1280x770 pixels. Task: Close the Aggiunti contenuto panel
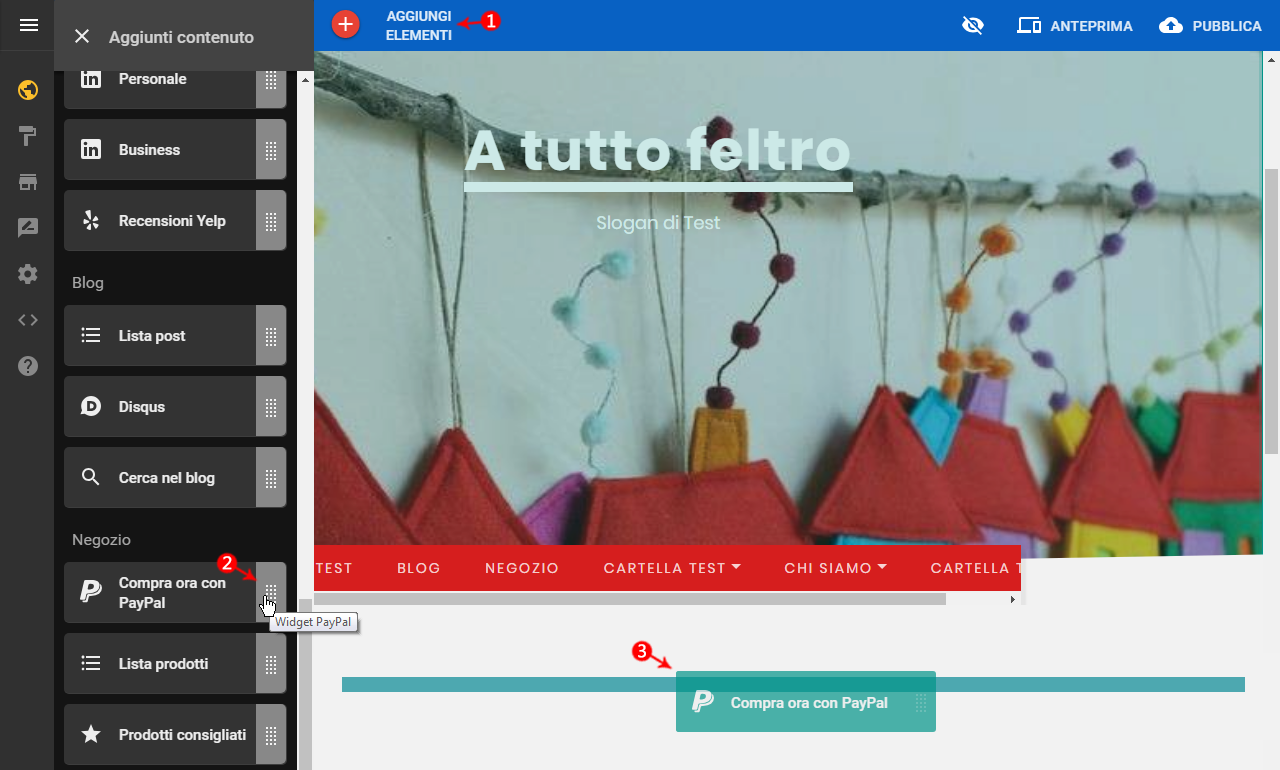pyautogui.click(x=82, y=37)
